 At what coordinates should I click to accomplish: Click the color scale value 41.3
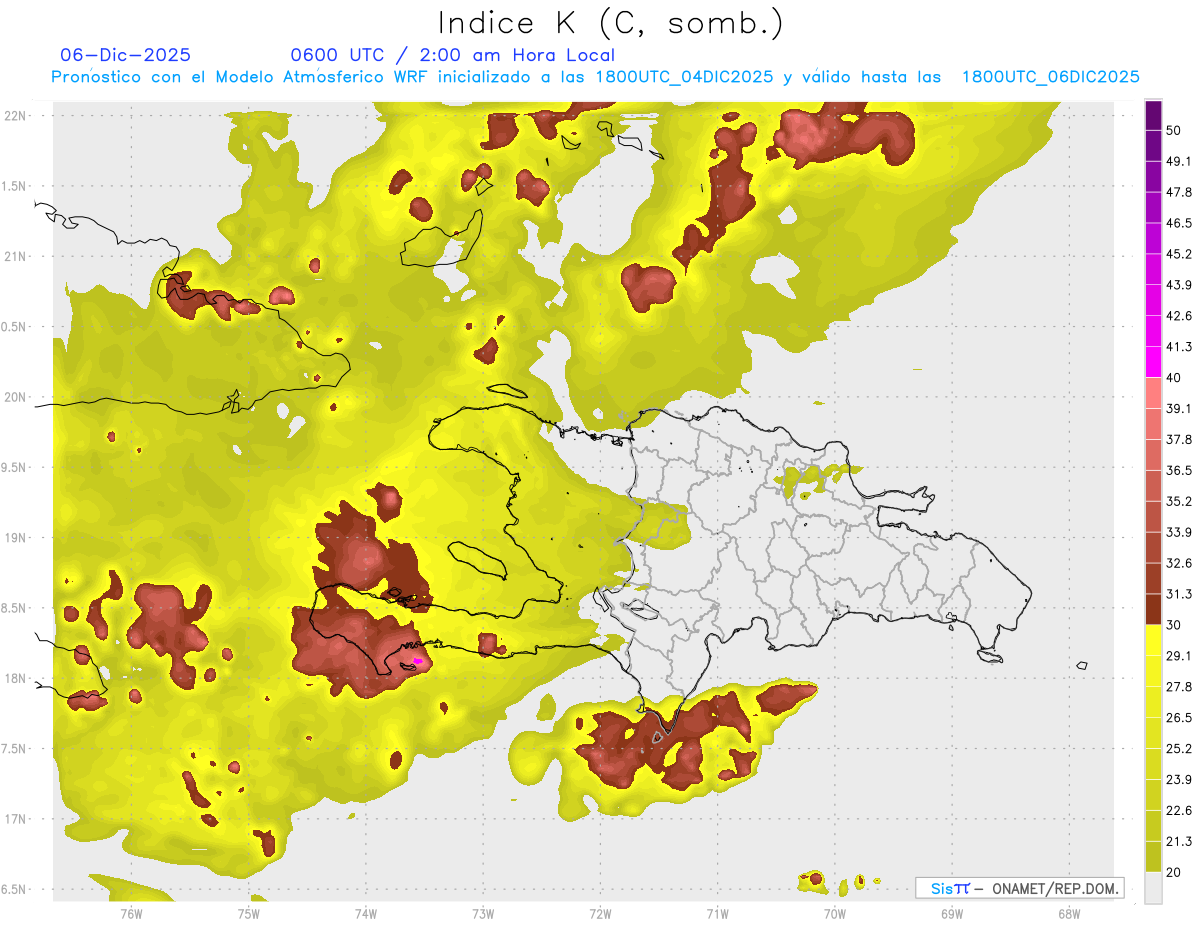1179,347
